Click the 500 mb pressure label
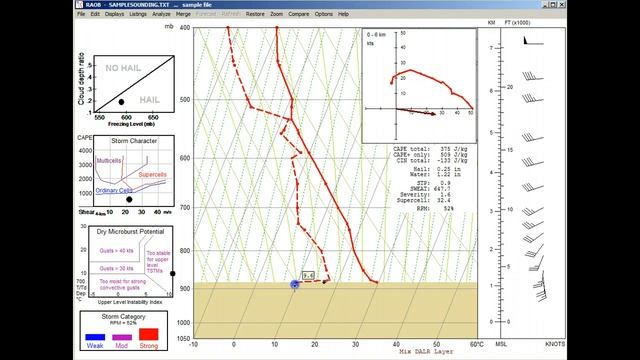The height and width of the screenshot is (360, 640). coord(185,100)
